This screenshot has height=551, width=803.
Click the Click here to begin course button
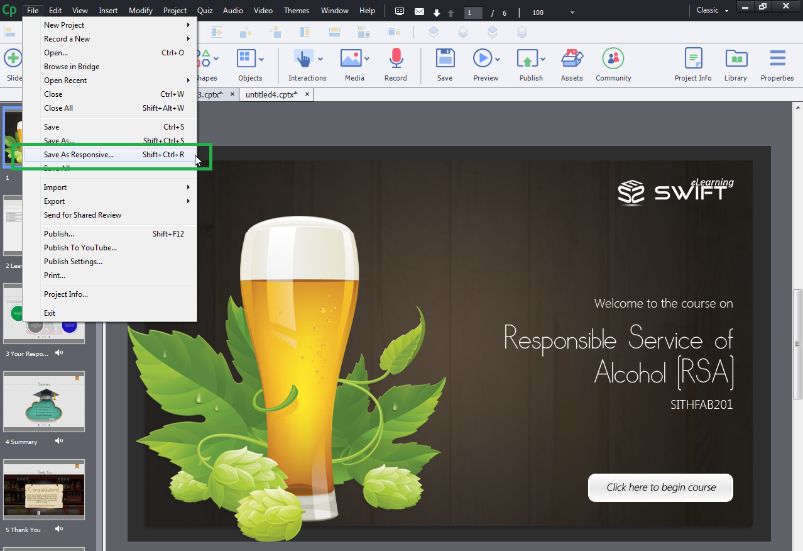pos(660,488)
